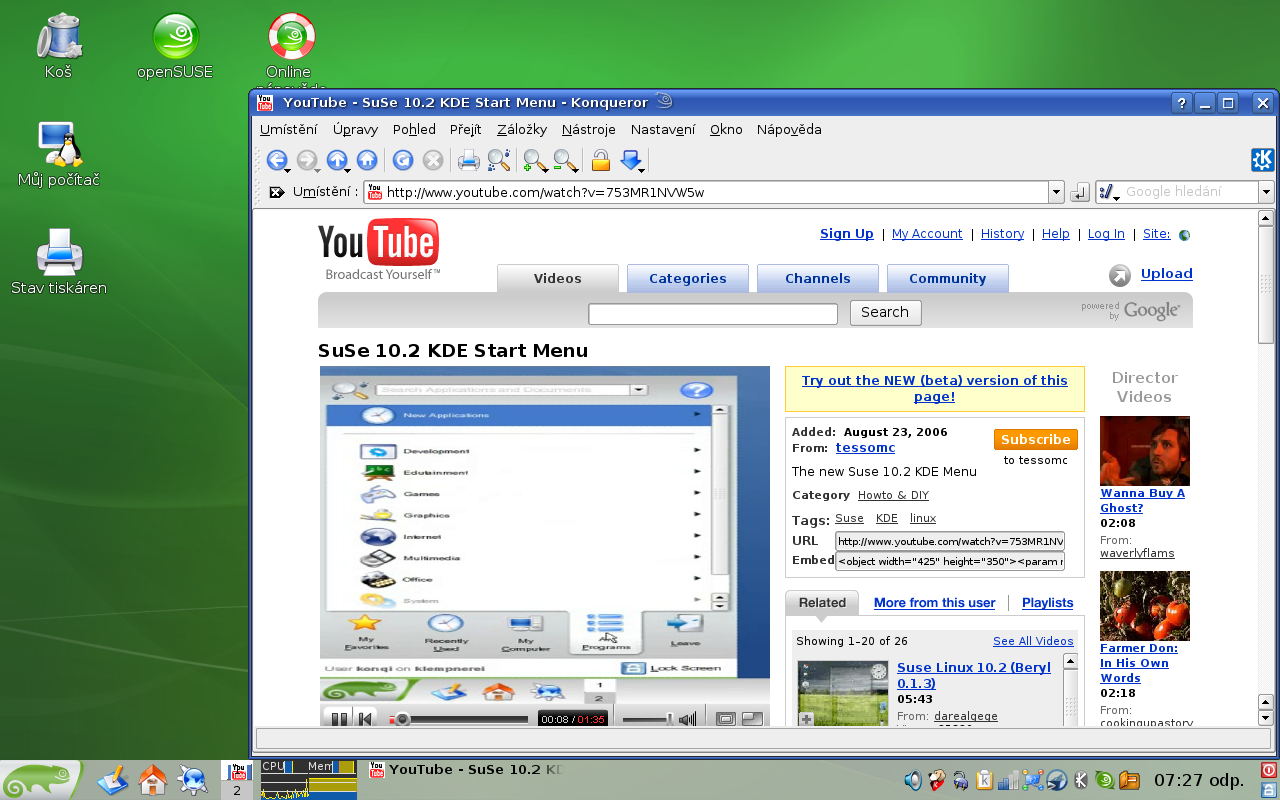Go up one level with Up arrow
The width and height of the screenshot is (1280, 800).
coord(337,160)
